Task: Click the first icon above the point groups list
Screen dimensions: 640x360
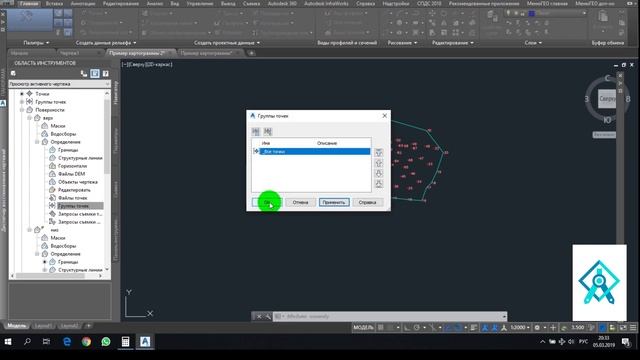Action: click(256, 131)
